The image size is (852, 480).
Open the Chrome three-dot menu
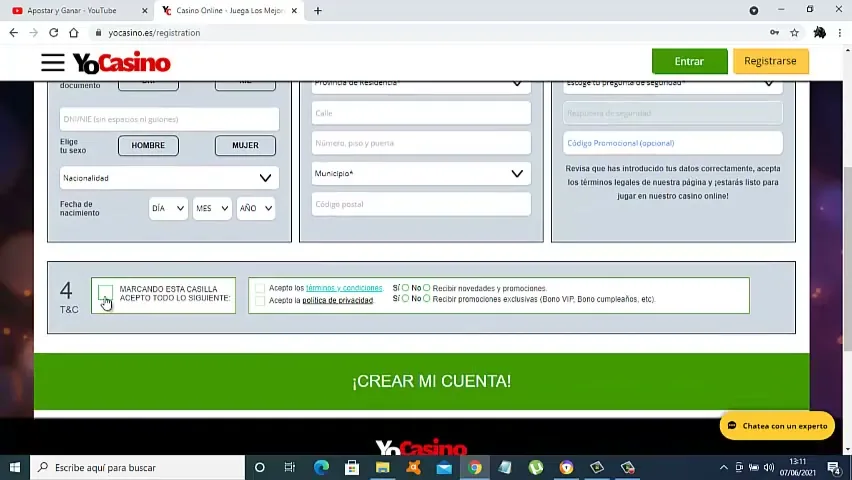point(840,33)
